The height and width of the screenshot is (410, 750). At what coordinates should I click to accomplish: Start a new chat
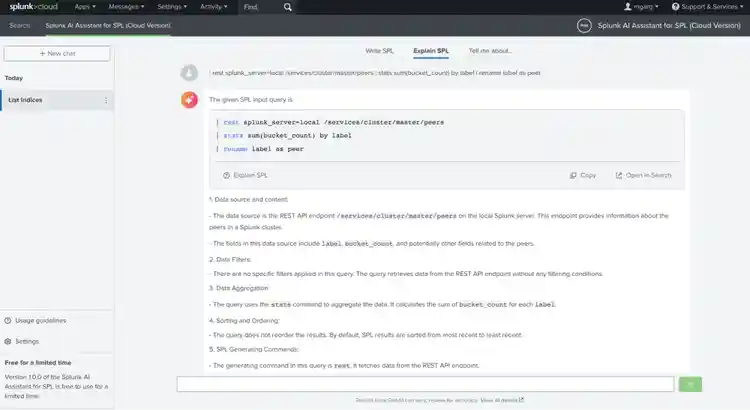[57, 52]
